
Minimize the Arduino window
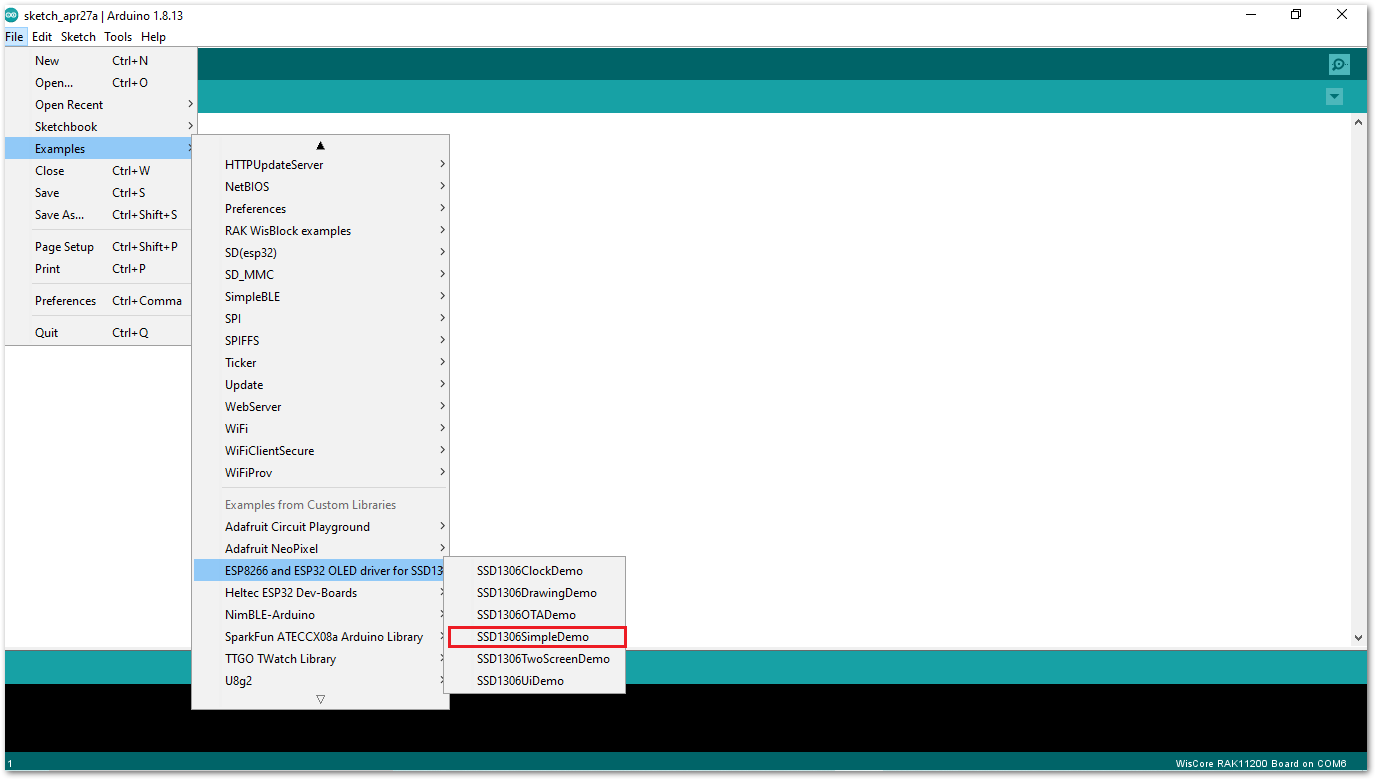(1251, 15)
